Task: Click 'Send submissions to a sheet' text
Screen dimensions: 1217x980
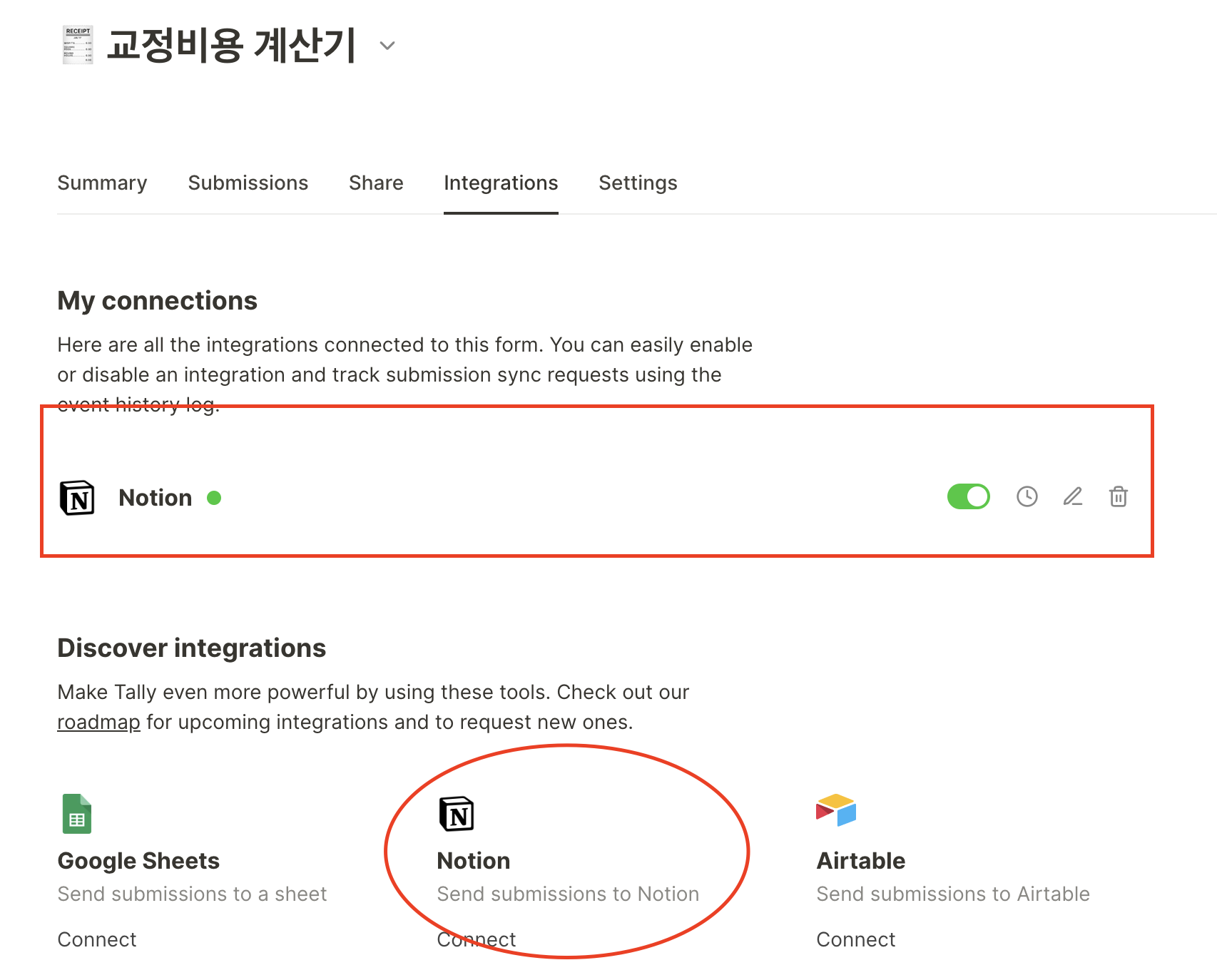Action: click(192, 894)
